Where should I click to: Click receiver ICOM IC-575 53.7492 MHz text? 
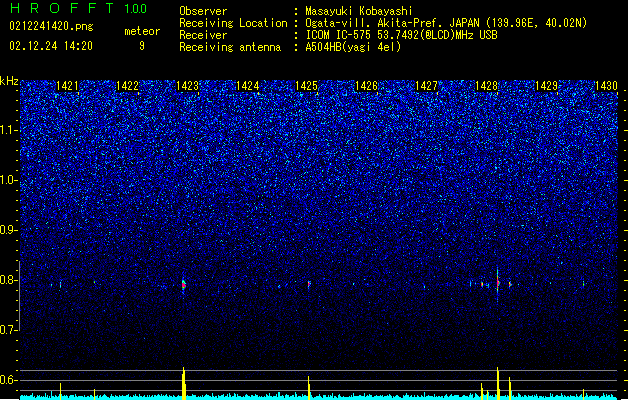pos(401,35)
